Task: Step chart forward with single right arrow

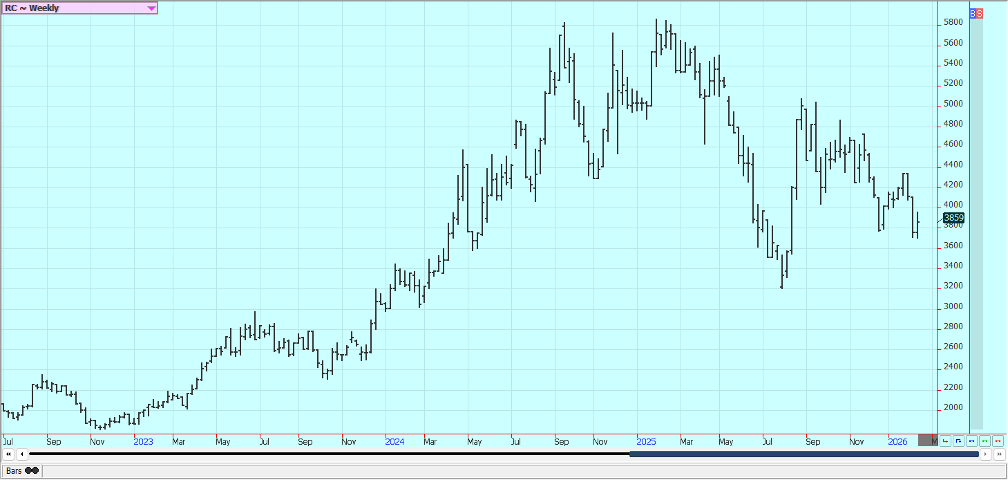Action: [986, 454]
